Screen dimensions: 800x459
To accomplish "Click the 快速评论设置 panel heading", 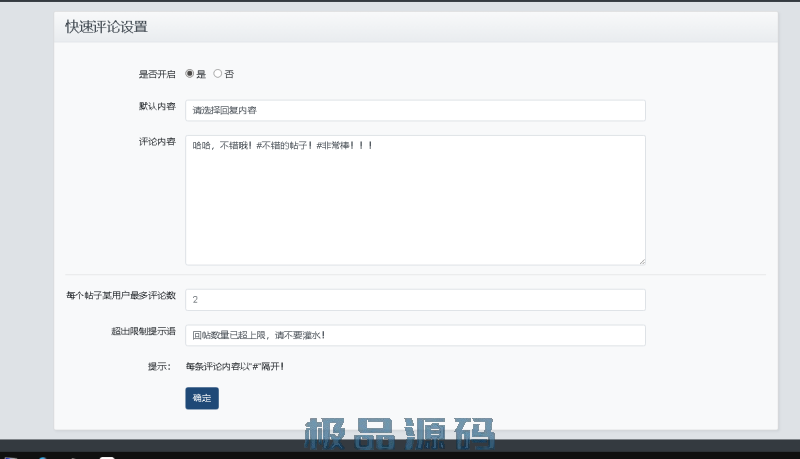I will [107, 27].
